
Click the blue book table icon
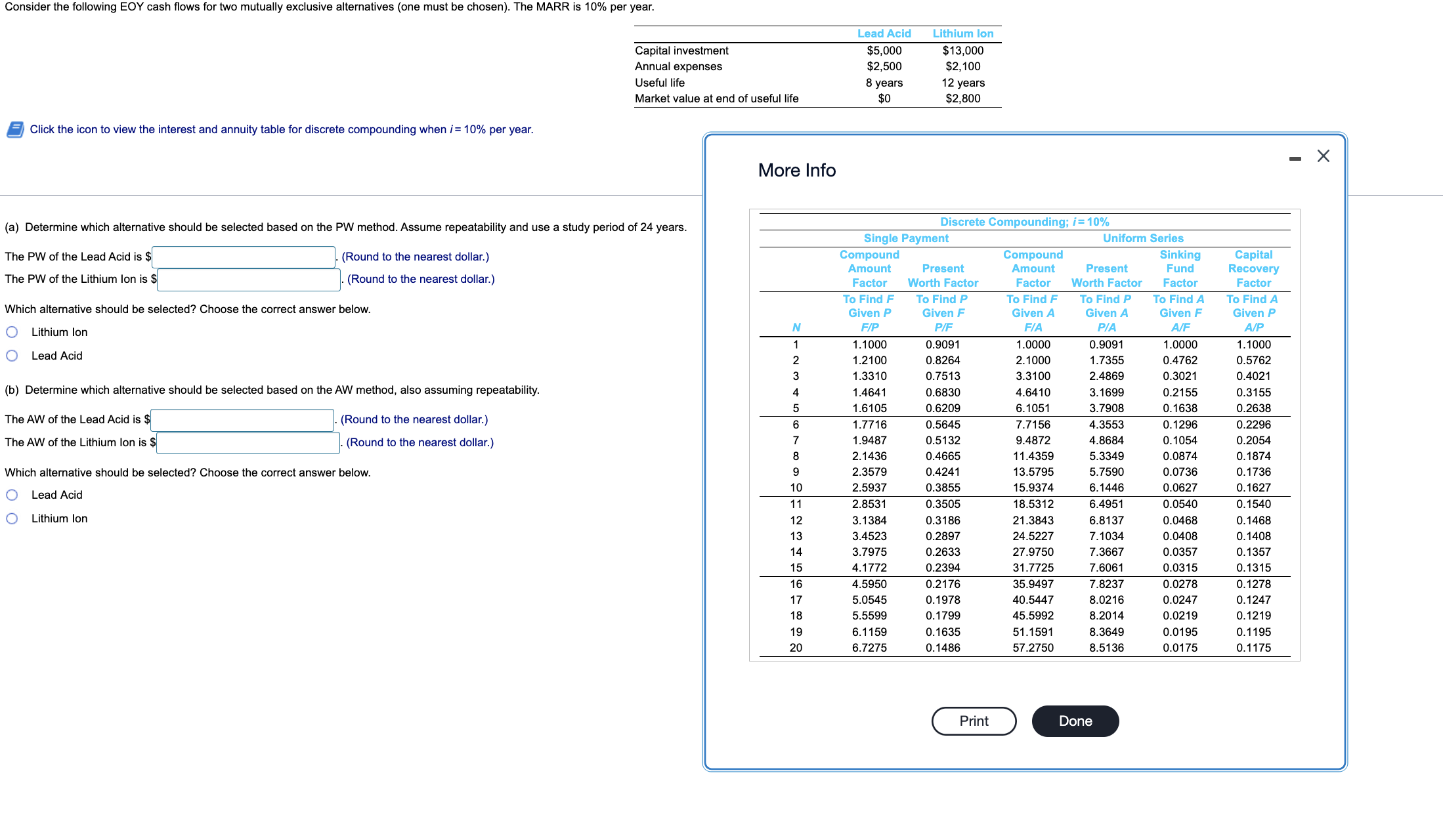[x=15, y=129]
